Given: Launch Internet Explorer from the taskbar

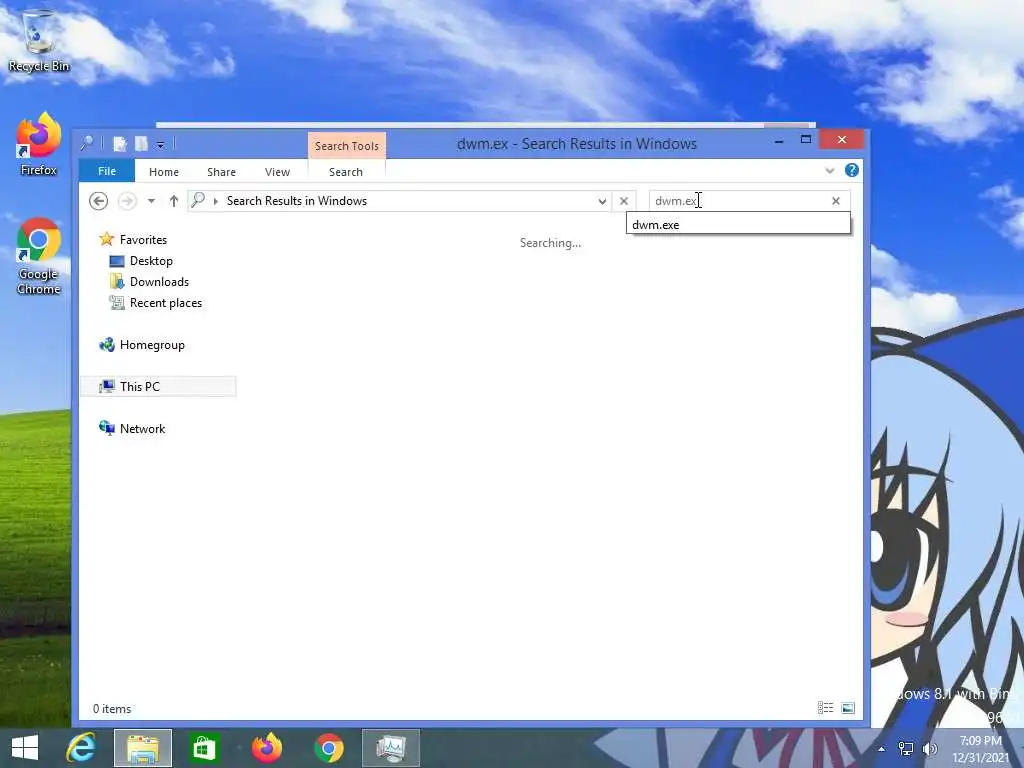Looking at the screenshot, I should tap(82, 748).
